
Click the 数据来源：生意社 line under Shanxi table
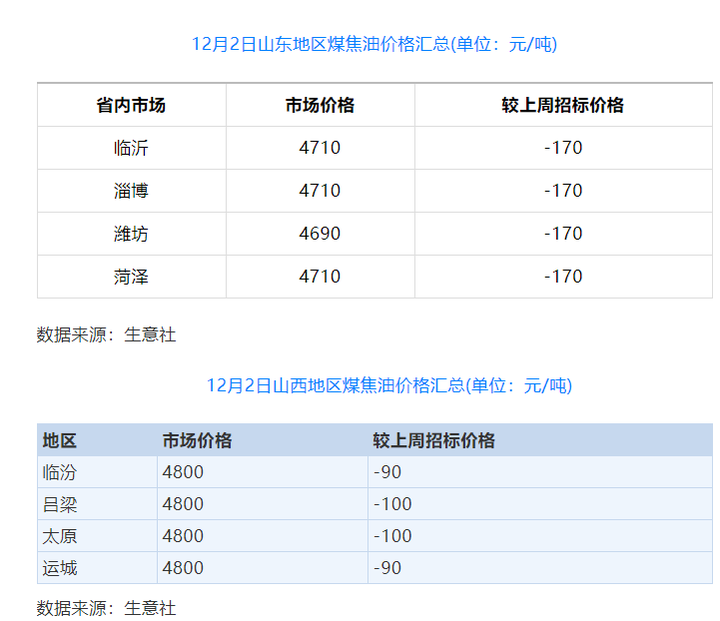point(106,608)
